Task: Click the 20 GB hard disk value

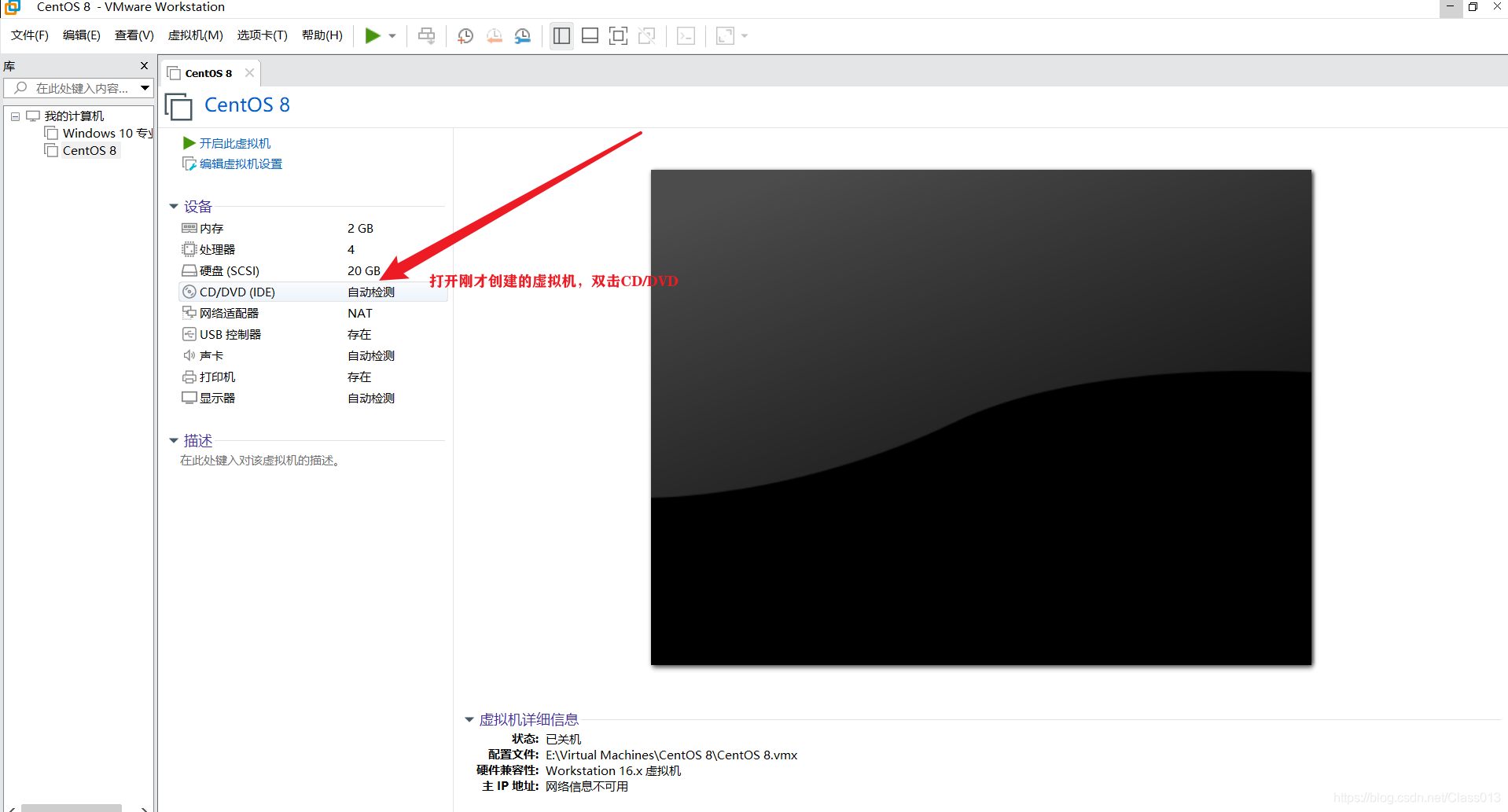Action: 364,270
